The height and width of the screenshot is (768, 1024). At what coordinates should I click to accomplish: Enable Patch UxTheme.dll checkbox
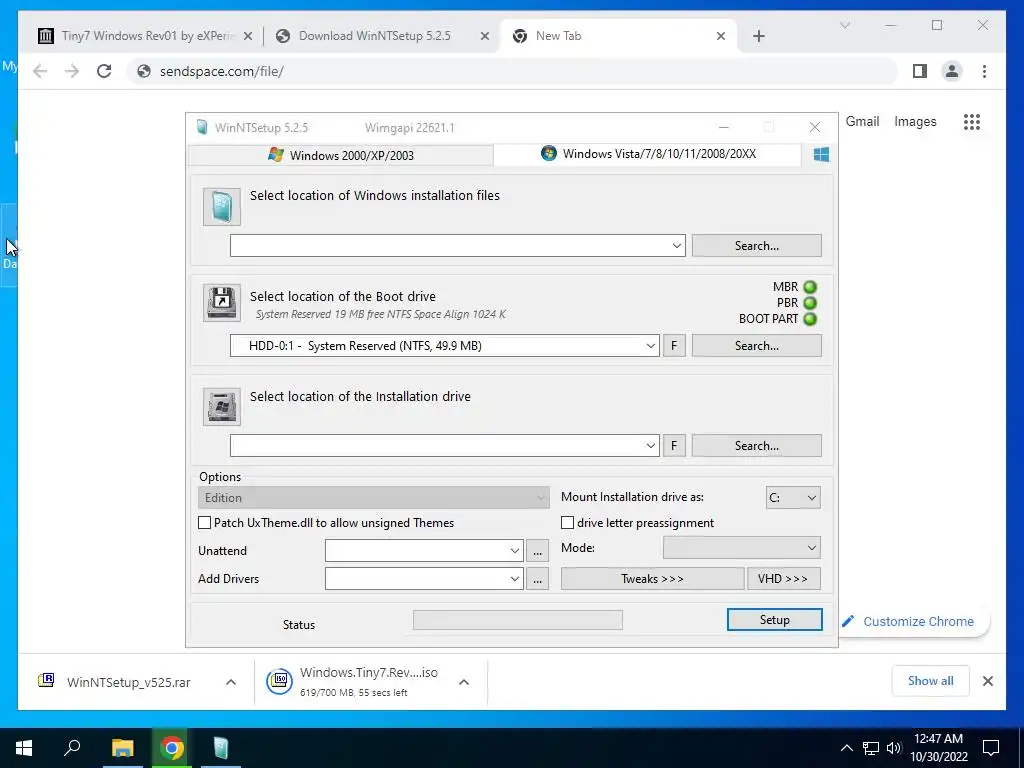tap(204, 522)
